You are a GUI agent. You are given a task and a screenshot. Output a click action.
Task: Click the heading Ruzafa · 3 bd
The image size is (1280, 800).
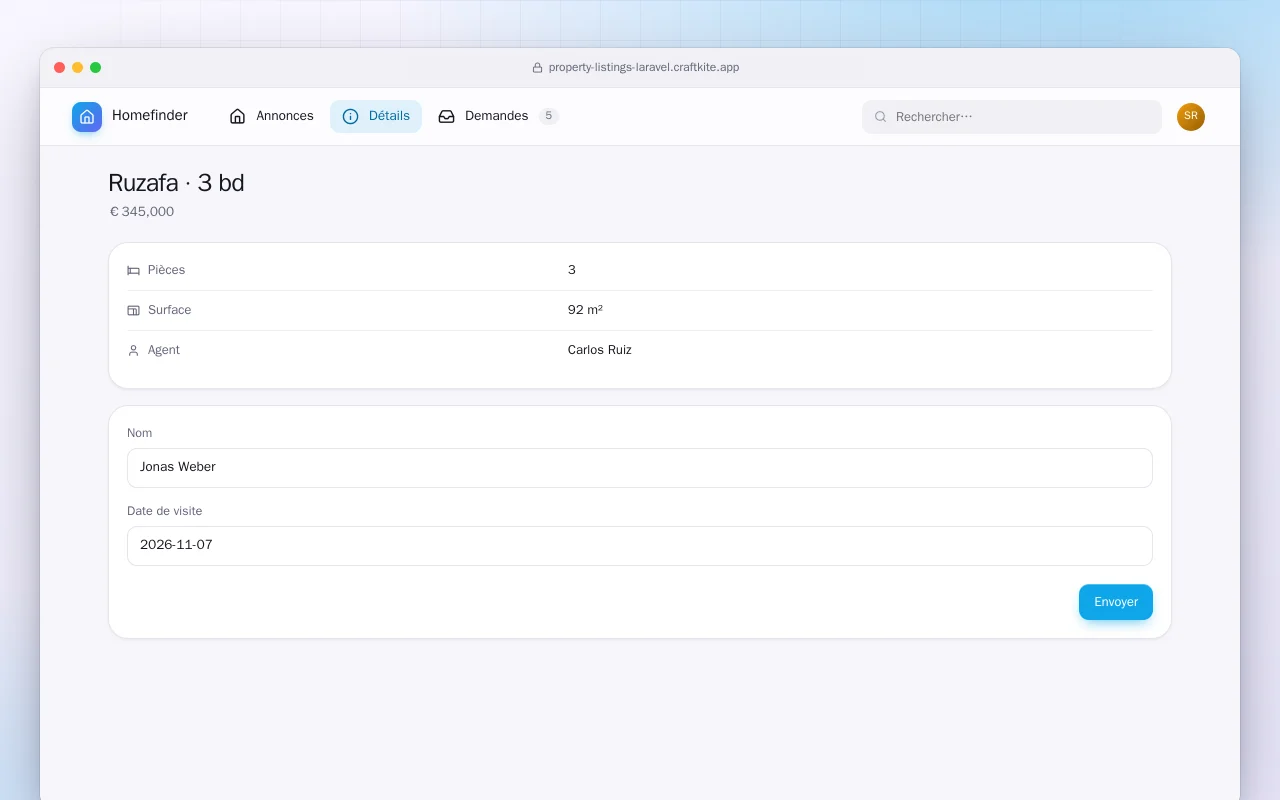click(x=176, y=183)
